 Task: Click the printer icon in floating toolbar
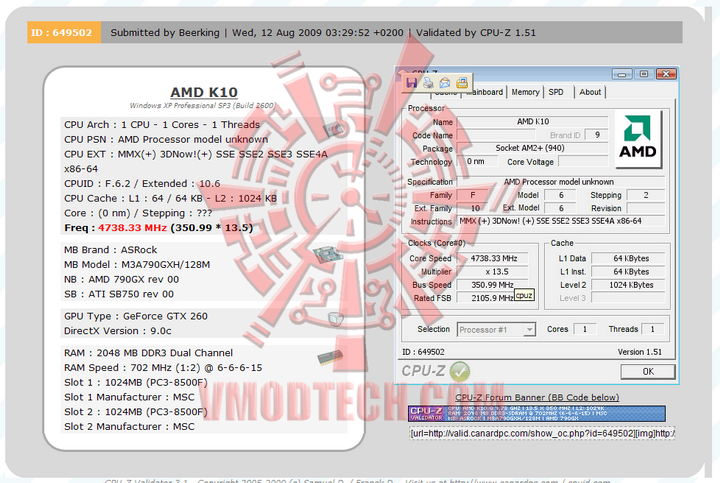(x=428, y=83)
